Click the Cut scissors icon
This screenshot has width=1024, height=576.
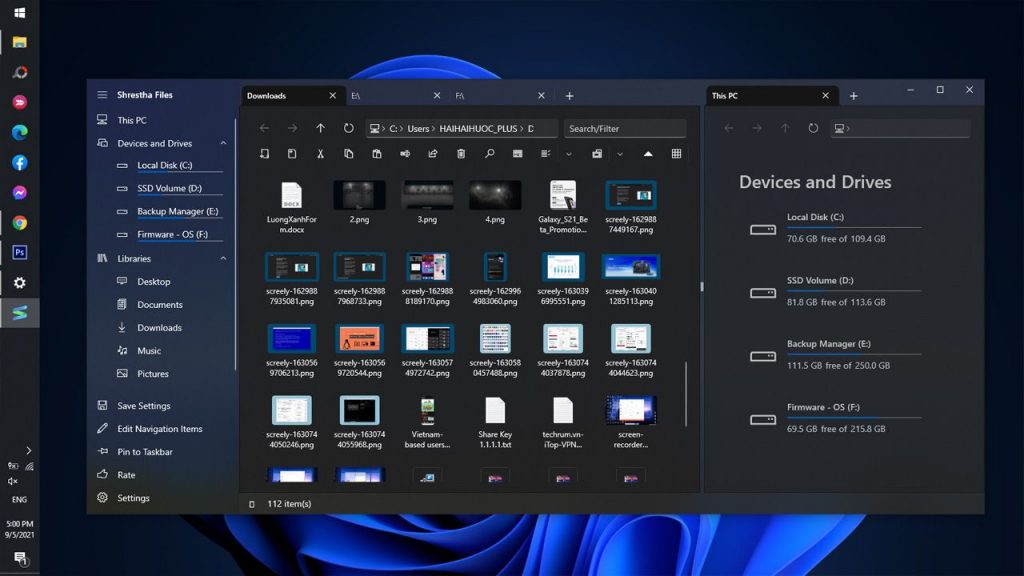pos(321,153)
